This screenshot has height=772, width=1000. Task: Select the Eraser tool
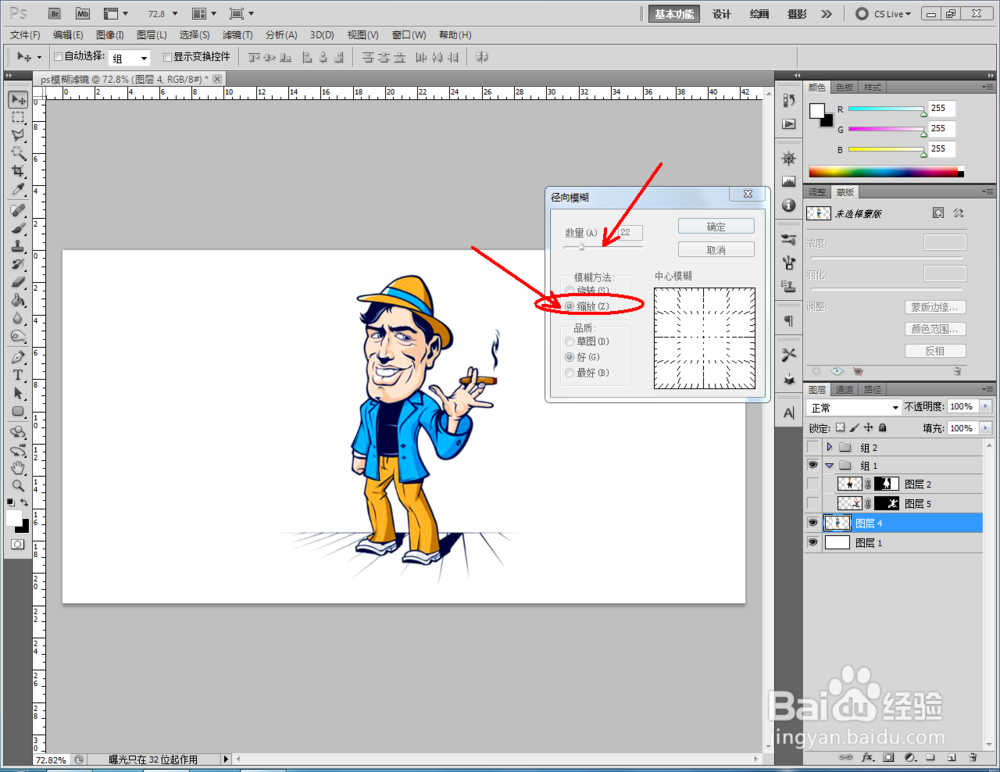pyautogui.click(x=18, y=282)
